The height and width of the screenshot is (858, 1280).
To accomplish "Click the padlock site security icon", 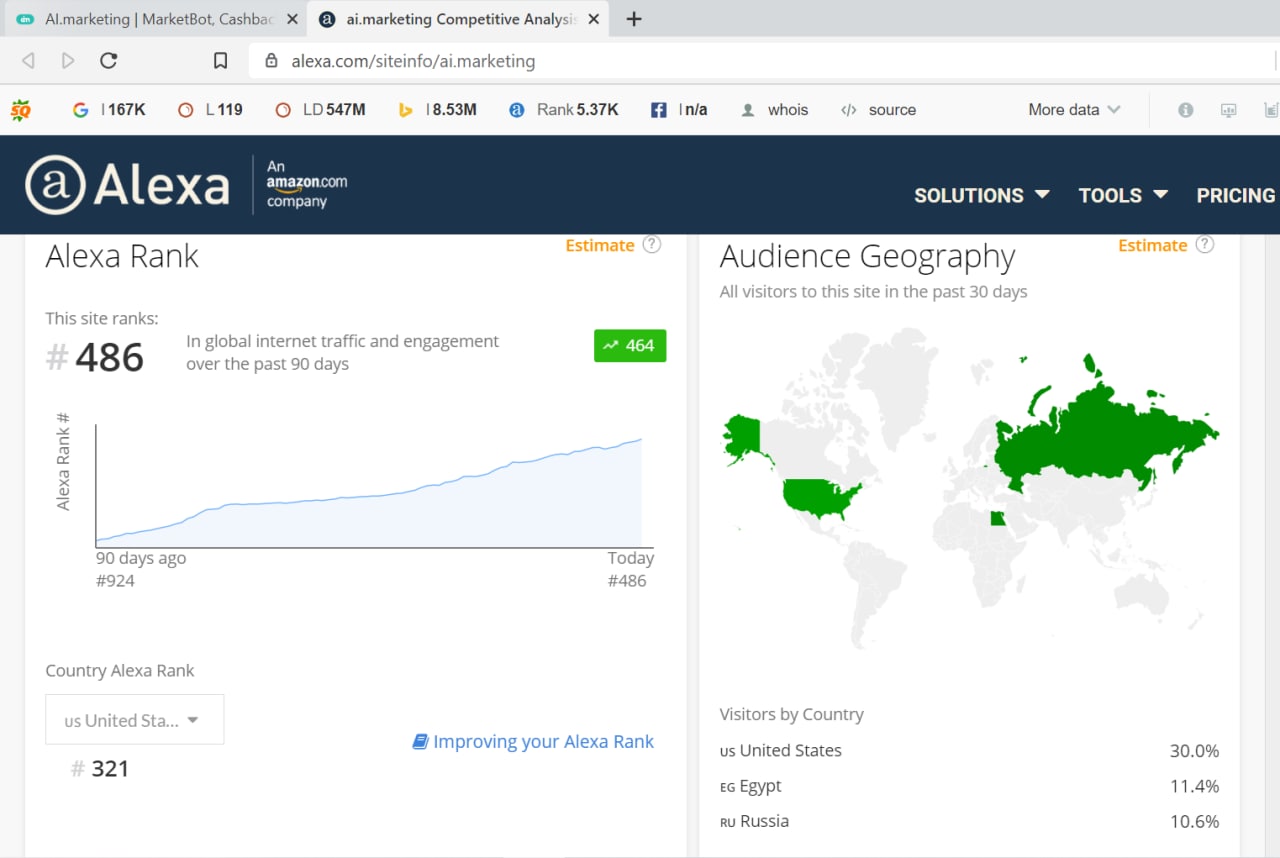I will pos(271,61).
